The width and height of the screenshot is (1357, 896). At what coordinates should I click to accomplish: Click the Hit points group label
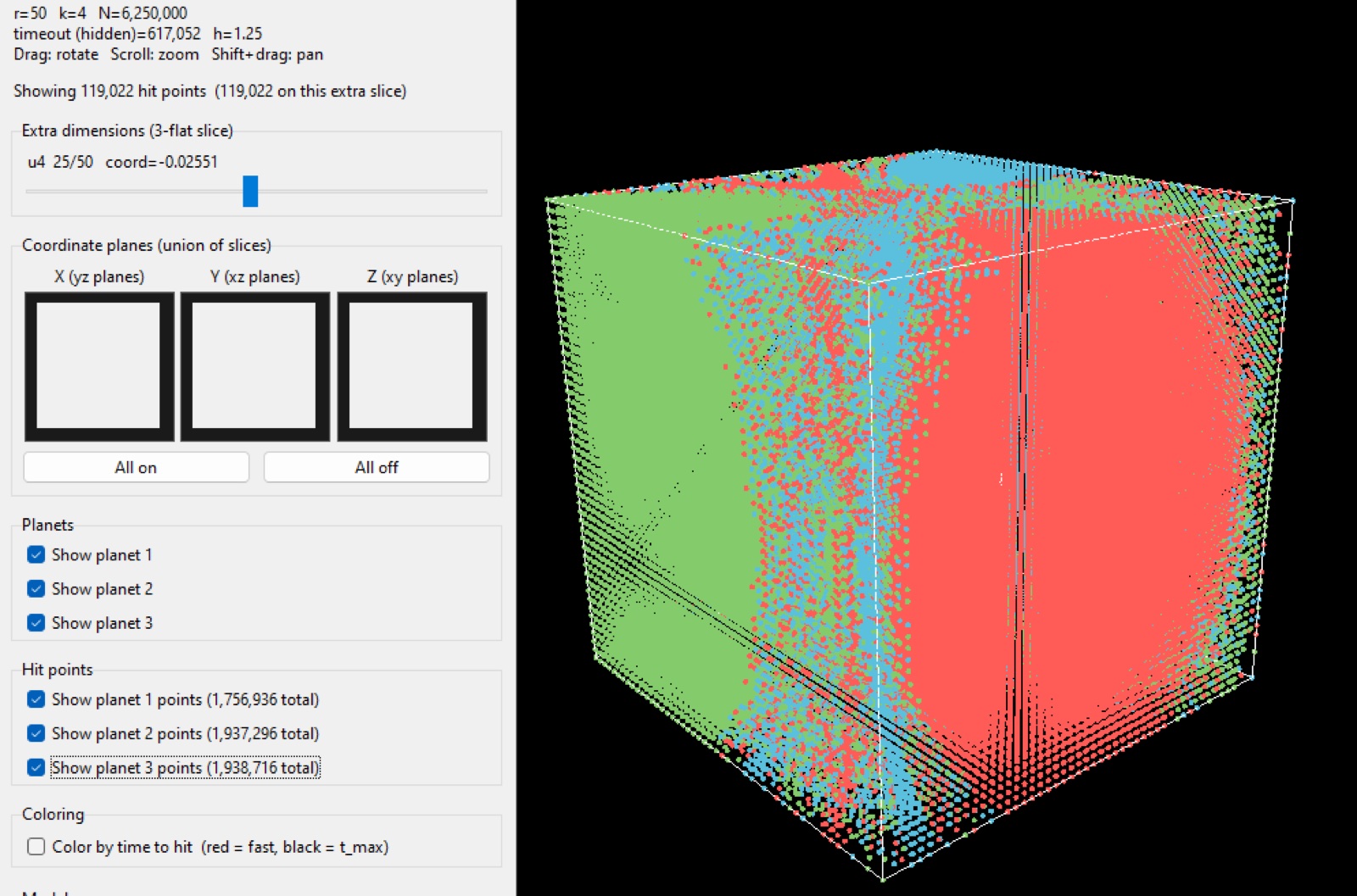(58, 669)
